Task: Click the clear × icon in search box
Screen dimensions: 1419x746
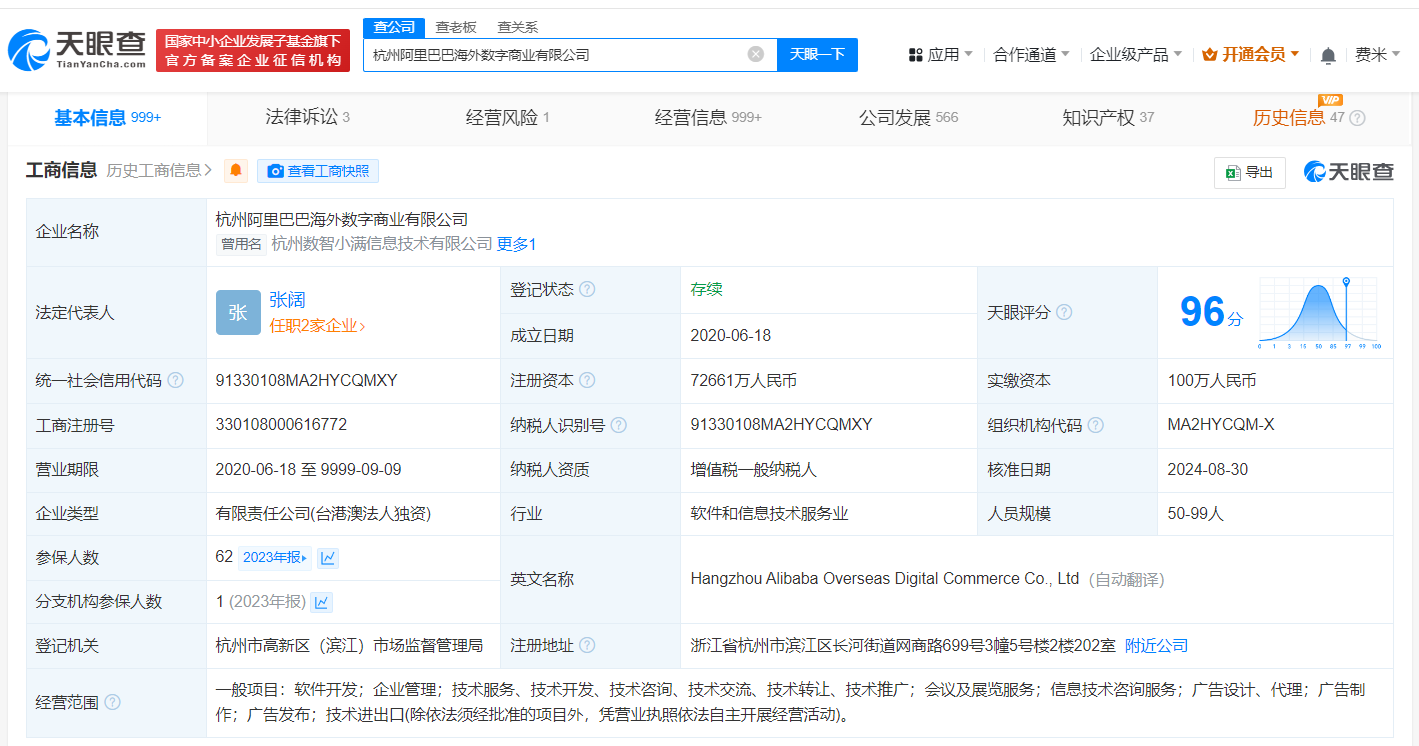Action: 755,54
